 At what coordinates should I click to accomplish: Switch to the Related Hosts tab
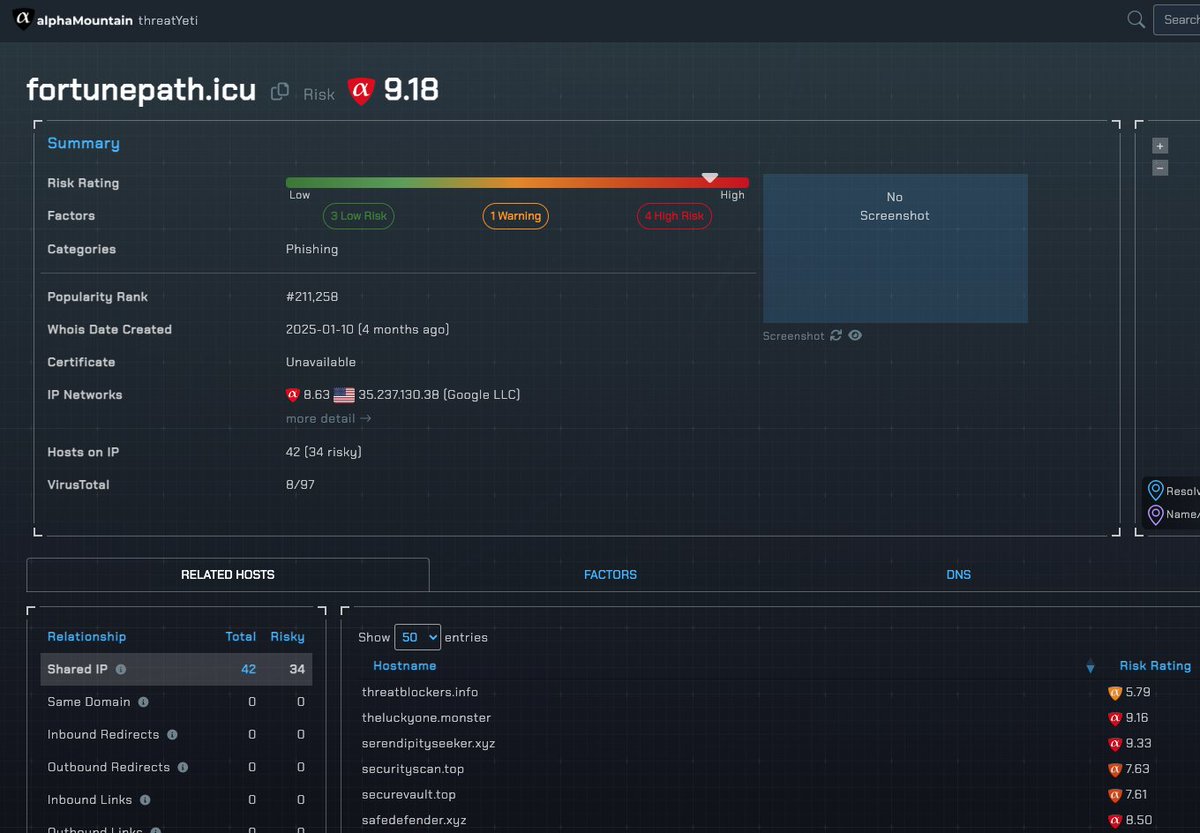(x=228, y=575)
